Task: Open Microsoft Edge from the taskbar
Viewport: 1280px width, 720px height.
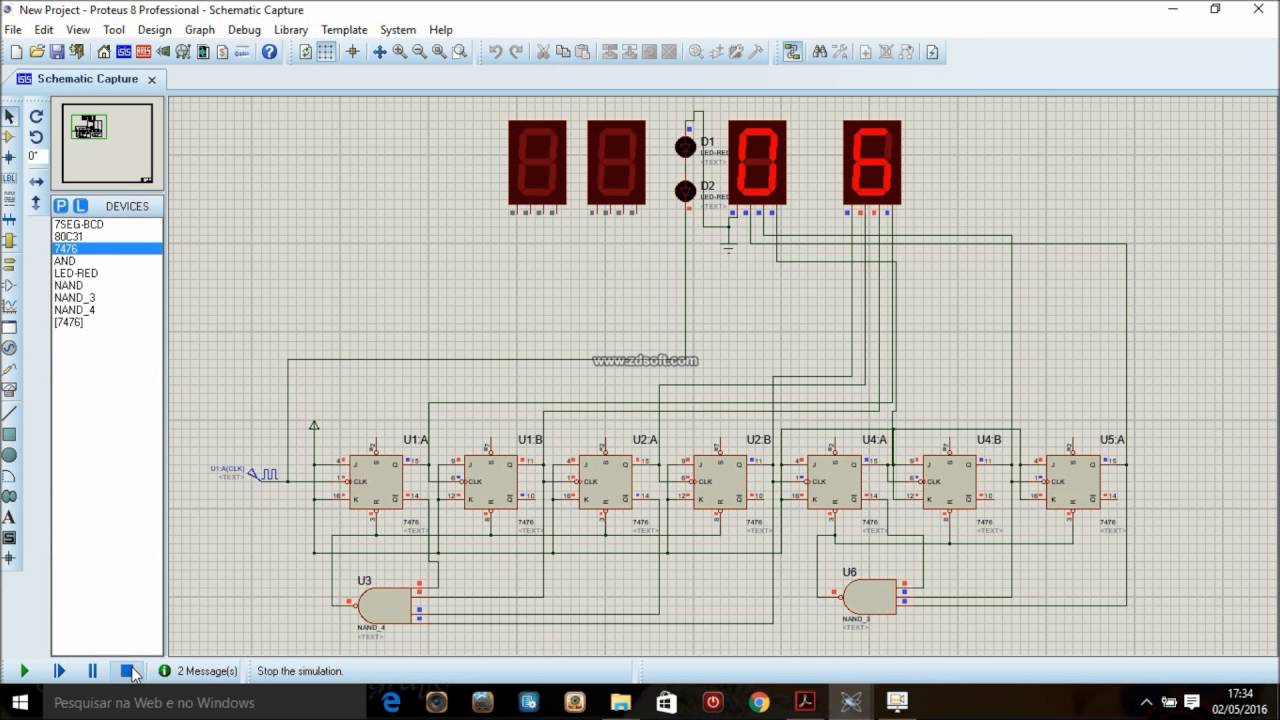Action: 391,702
